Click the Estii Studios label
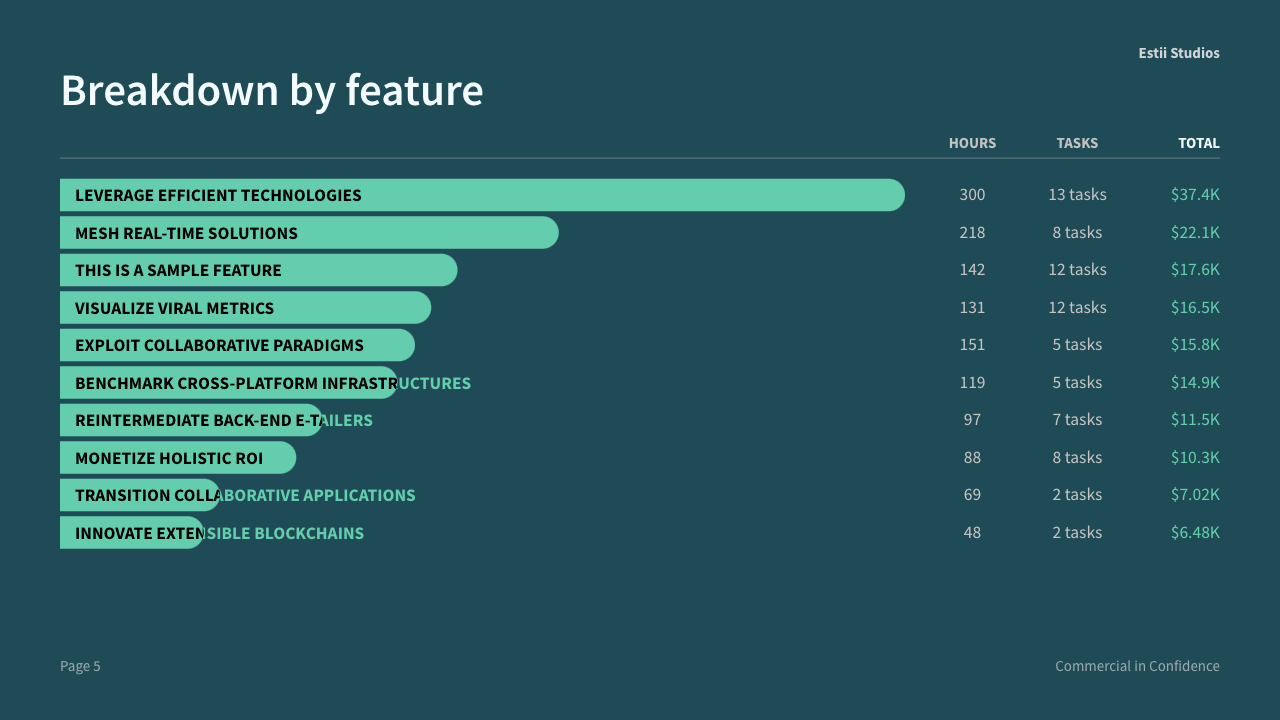Screen dimensions: 1280x720 click(x=1179, y=53)
